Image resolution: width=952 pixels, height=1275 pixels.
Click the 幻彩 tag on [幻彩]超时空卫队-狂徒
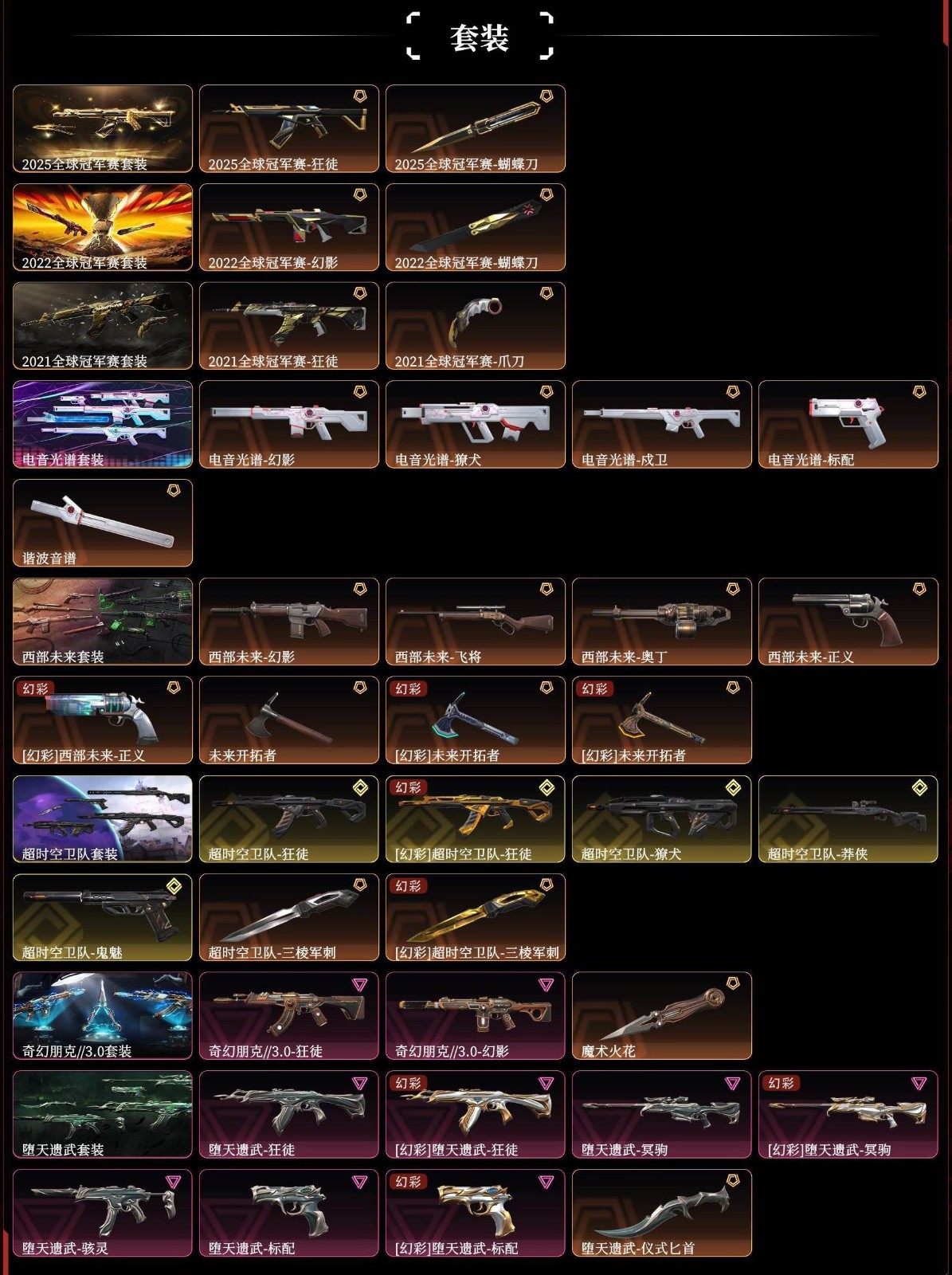point(408,787)
